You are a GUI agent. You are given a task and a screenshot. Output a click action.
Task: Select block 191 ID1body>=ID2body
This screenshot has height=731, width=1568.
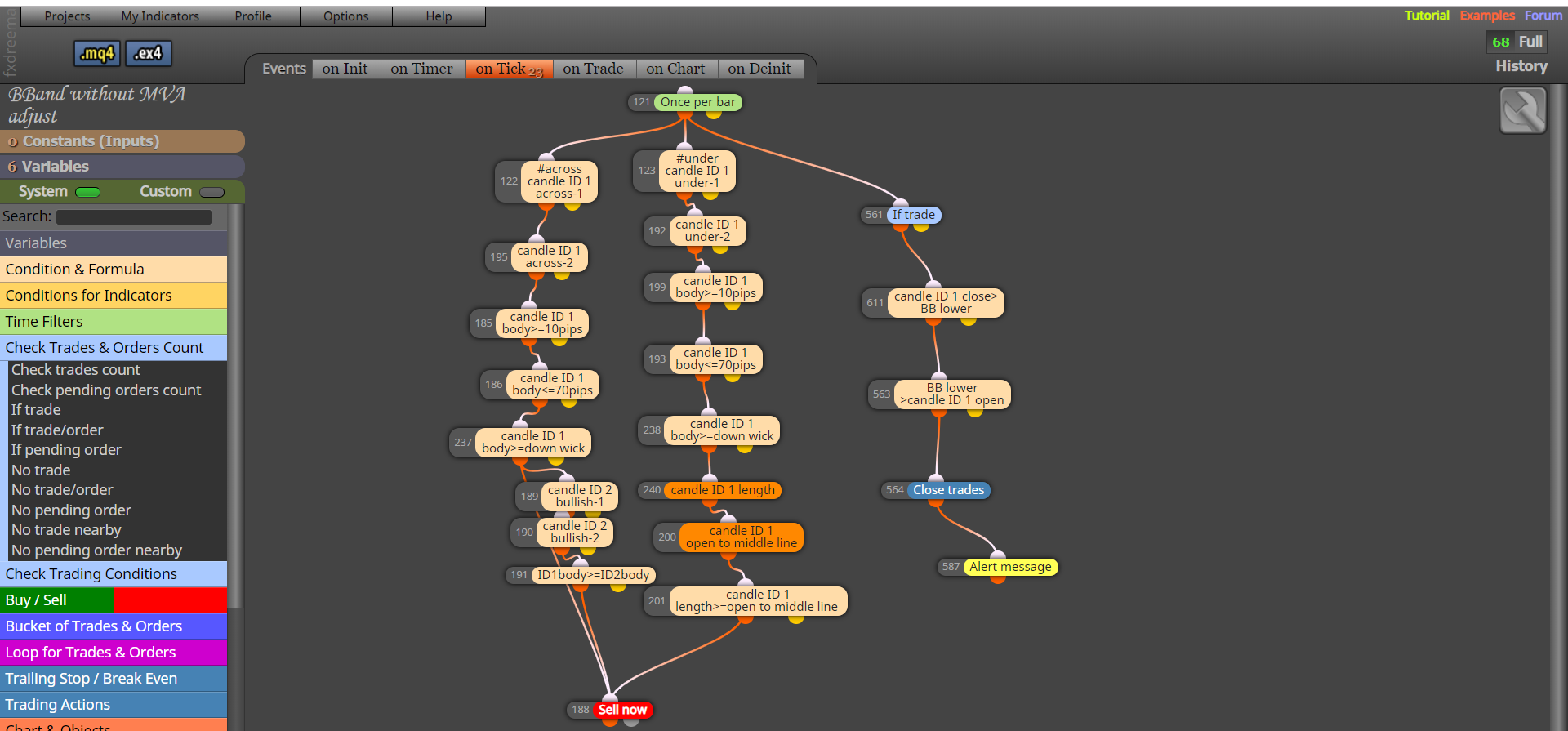(593, 575)
